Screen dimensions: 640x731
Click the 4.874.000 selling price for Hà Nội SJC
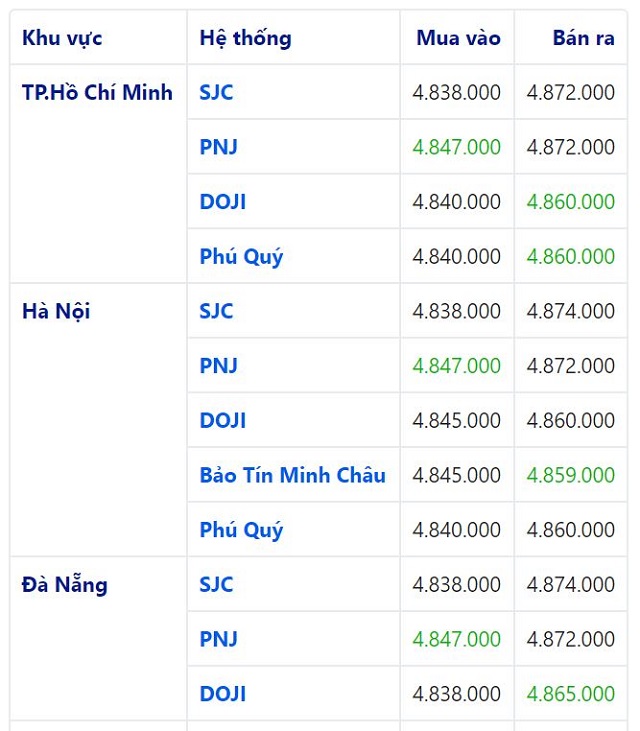click(571, 311)
